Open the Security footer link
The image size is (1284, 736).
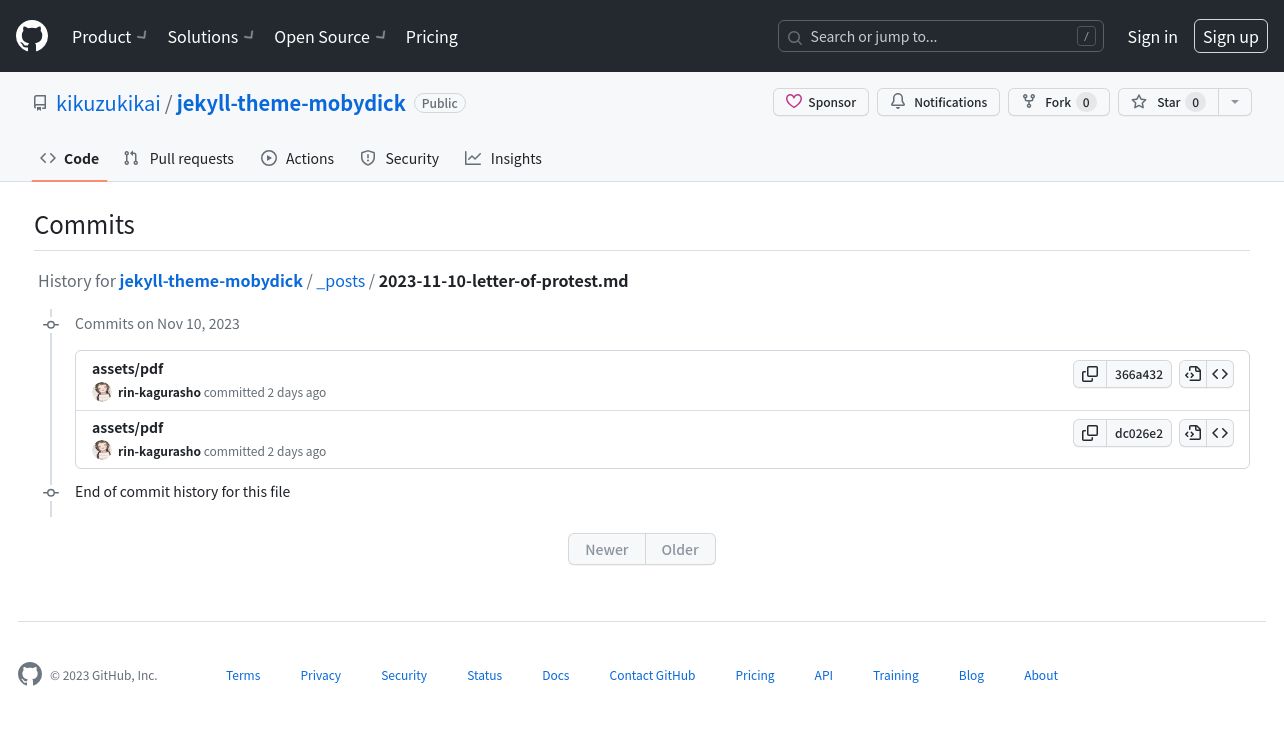point(404,675)
